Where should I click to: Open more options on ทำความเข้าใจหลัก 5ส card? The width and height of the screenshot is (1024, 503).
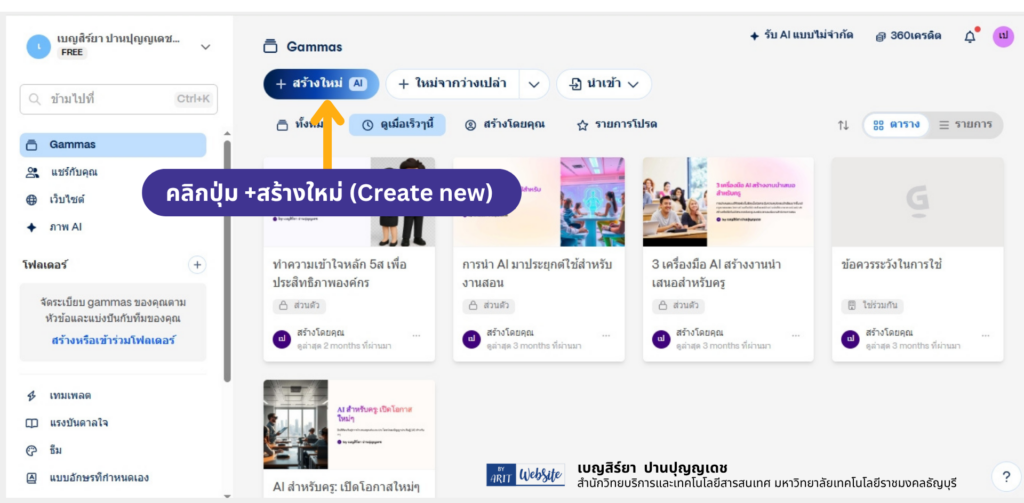pyautogui.click(x=417, y=336)
